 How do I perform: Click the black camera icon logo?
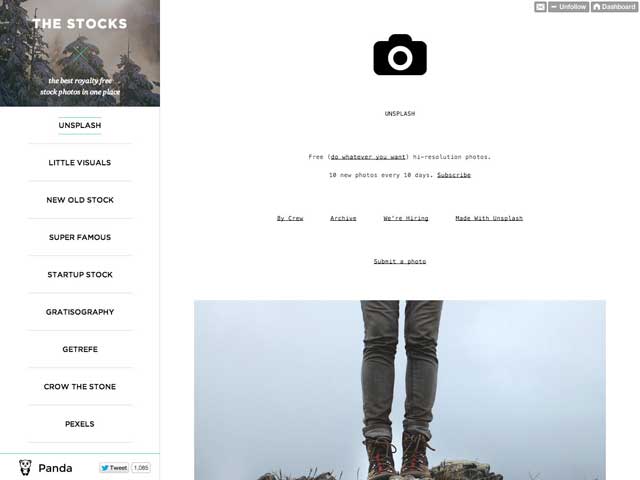click(400, 55)
